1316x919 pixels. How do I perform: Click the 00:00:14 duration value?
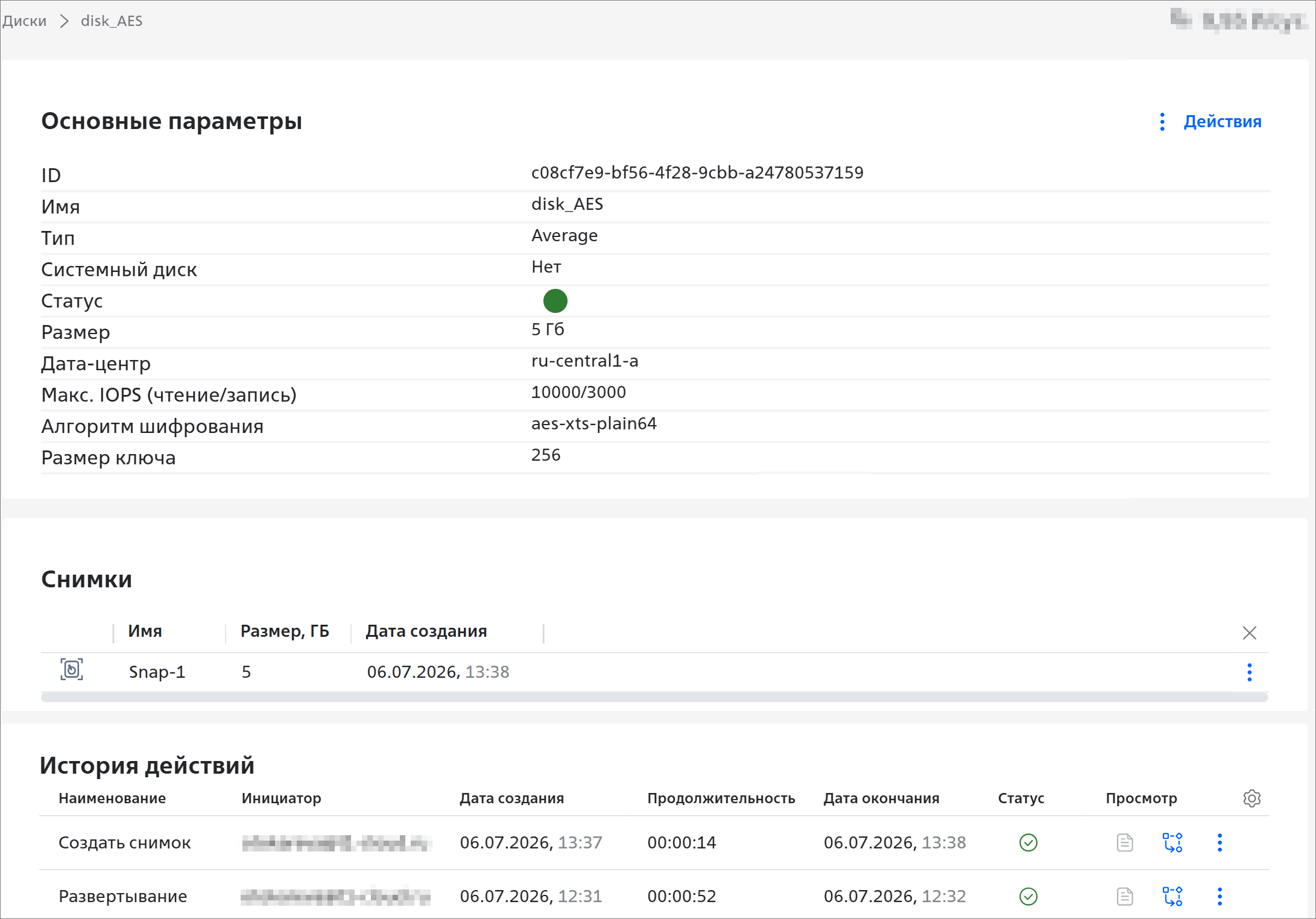(x=682, y=842)
